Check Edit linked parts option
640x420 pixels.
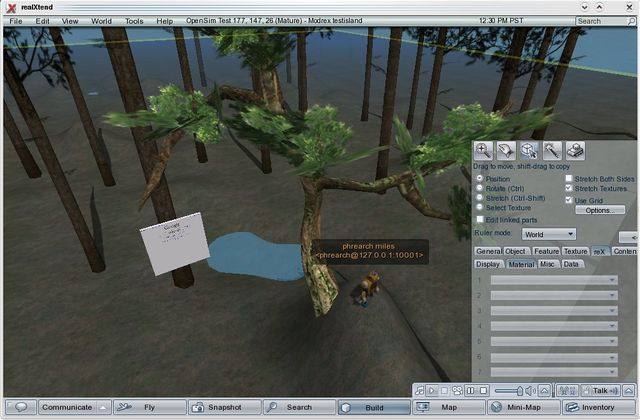[x=479, y=219]
